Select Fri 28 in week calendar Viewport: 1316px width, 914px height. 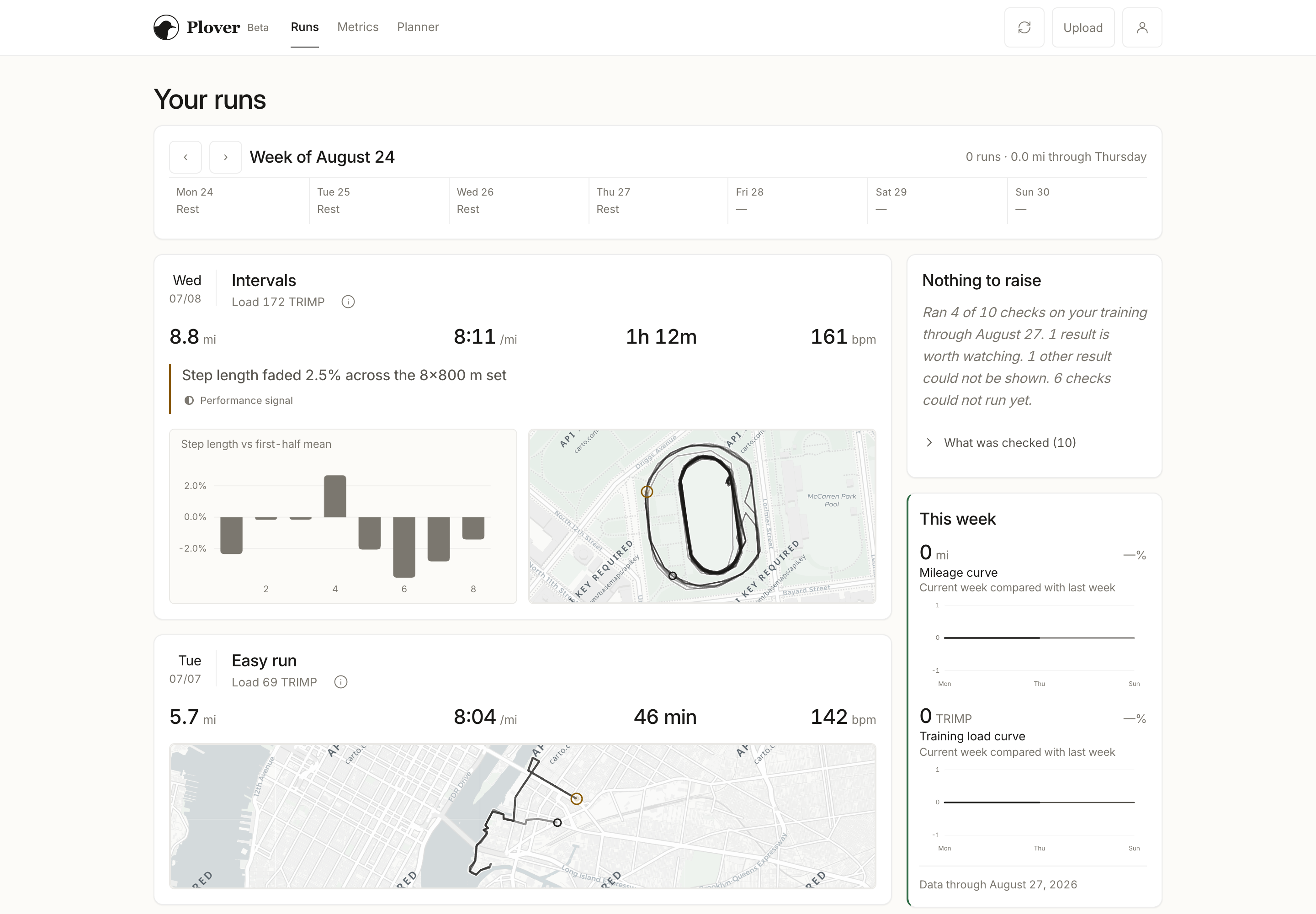pos(797,201)
